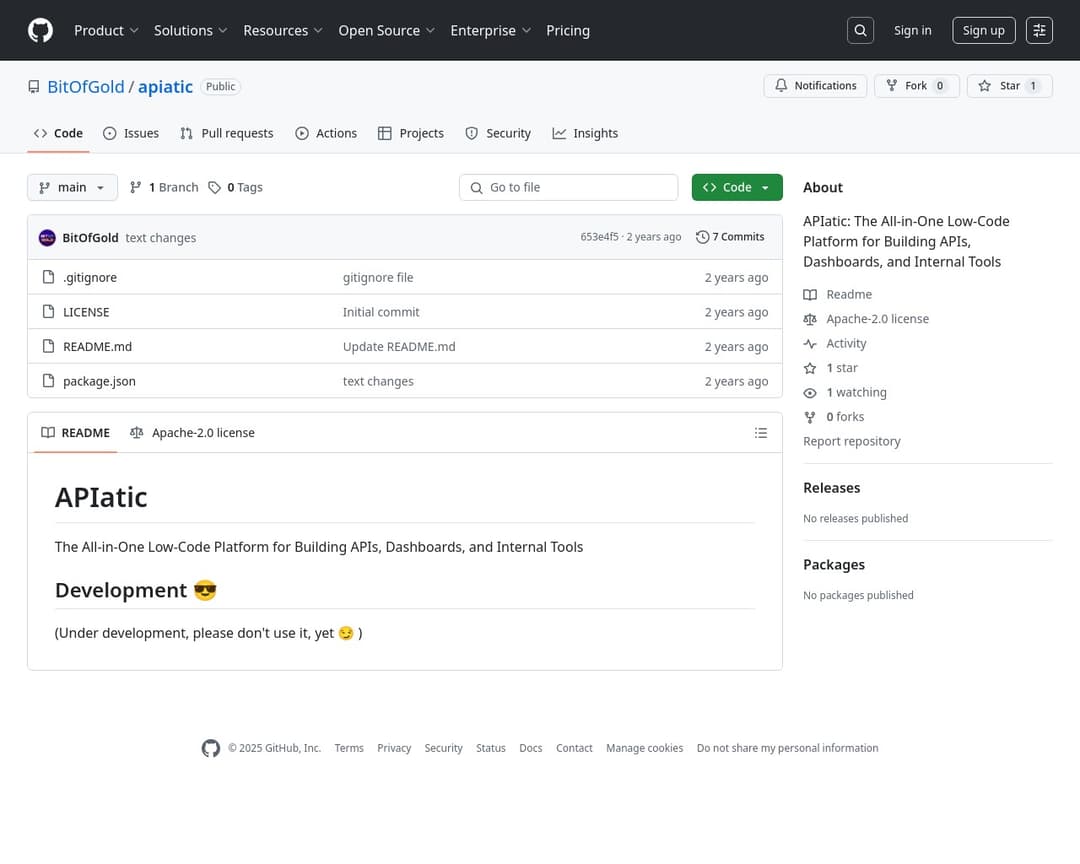Switch to Apache-2.0 license tab
Screen dimensions: 1080x864
[x=192, y=433]
